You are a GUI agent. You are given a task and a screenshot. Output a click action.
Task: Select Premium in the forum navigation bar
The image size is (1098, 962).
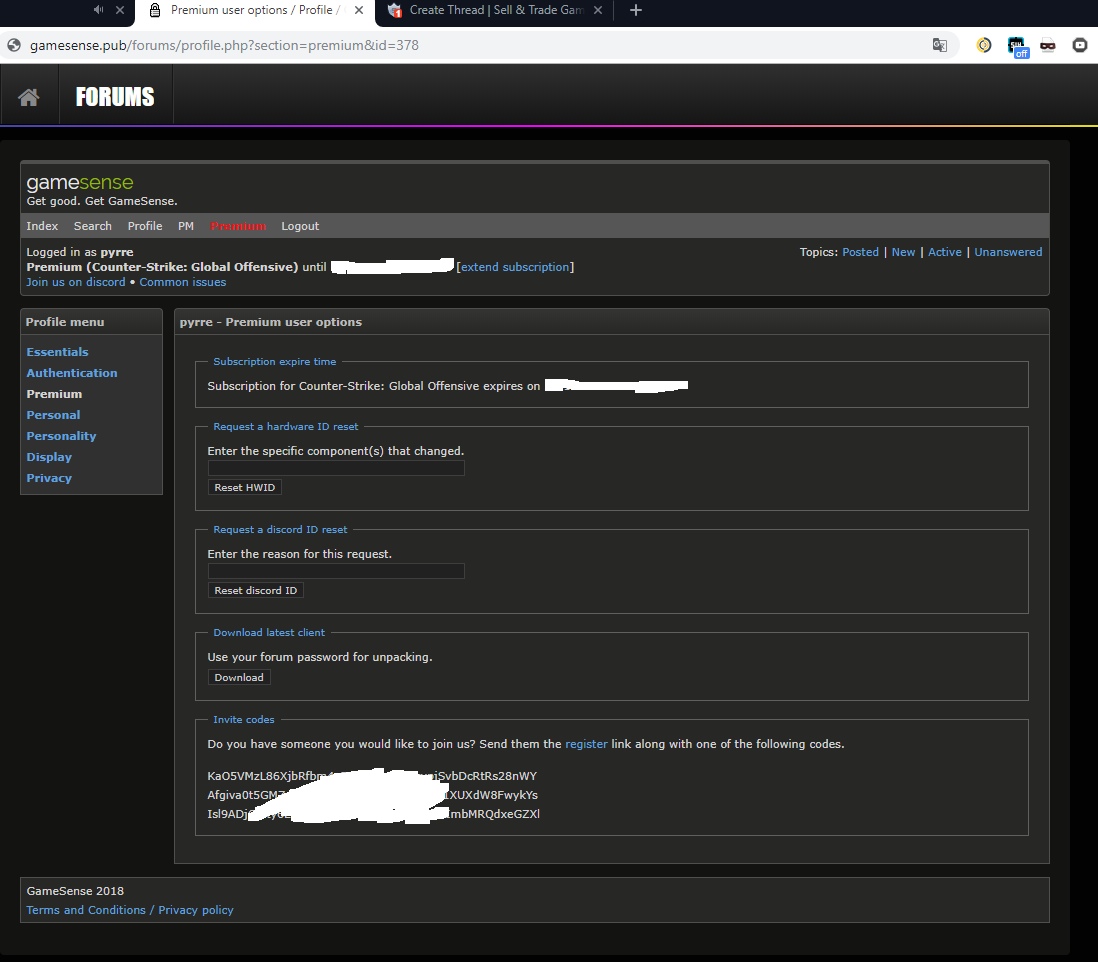pyautogui.click(x=238, y=226)
